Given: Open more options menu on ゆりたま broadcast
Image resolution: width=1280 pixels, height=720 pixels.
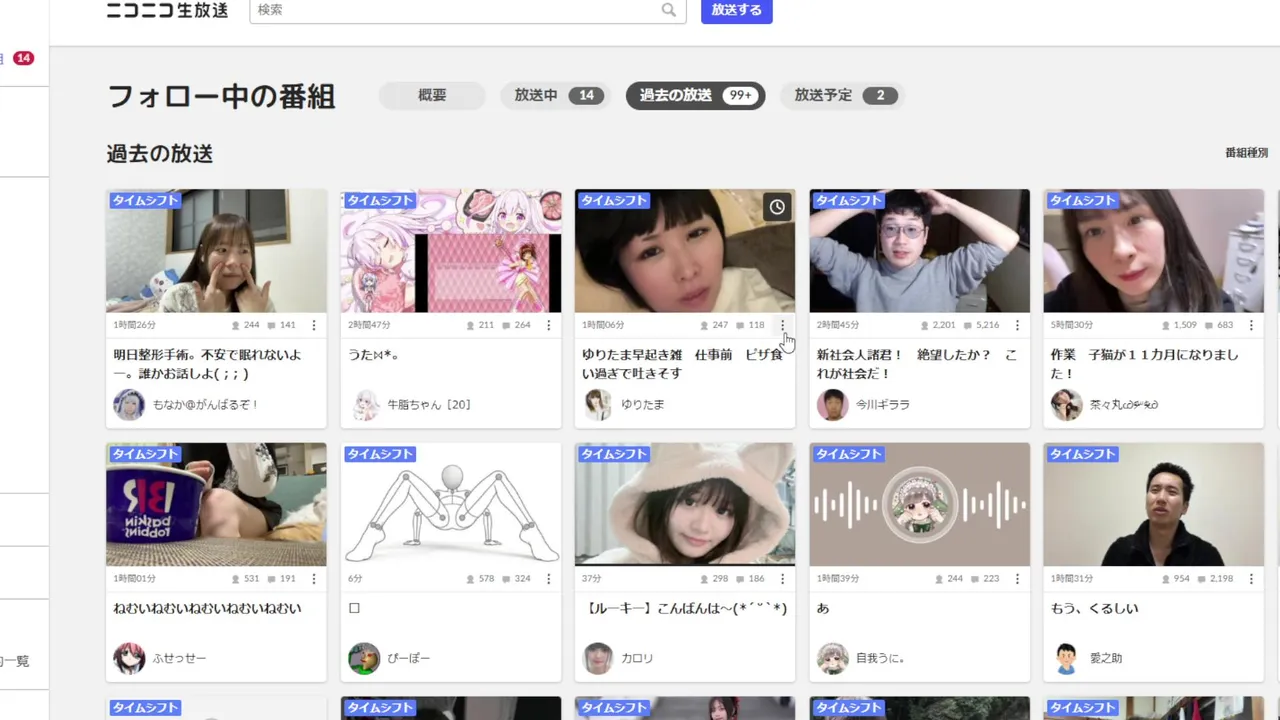Looking at the screenshot, I should click(x=782, y=325).
